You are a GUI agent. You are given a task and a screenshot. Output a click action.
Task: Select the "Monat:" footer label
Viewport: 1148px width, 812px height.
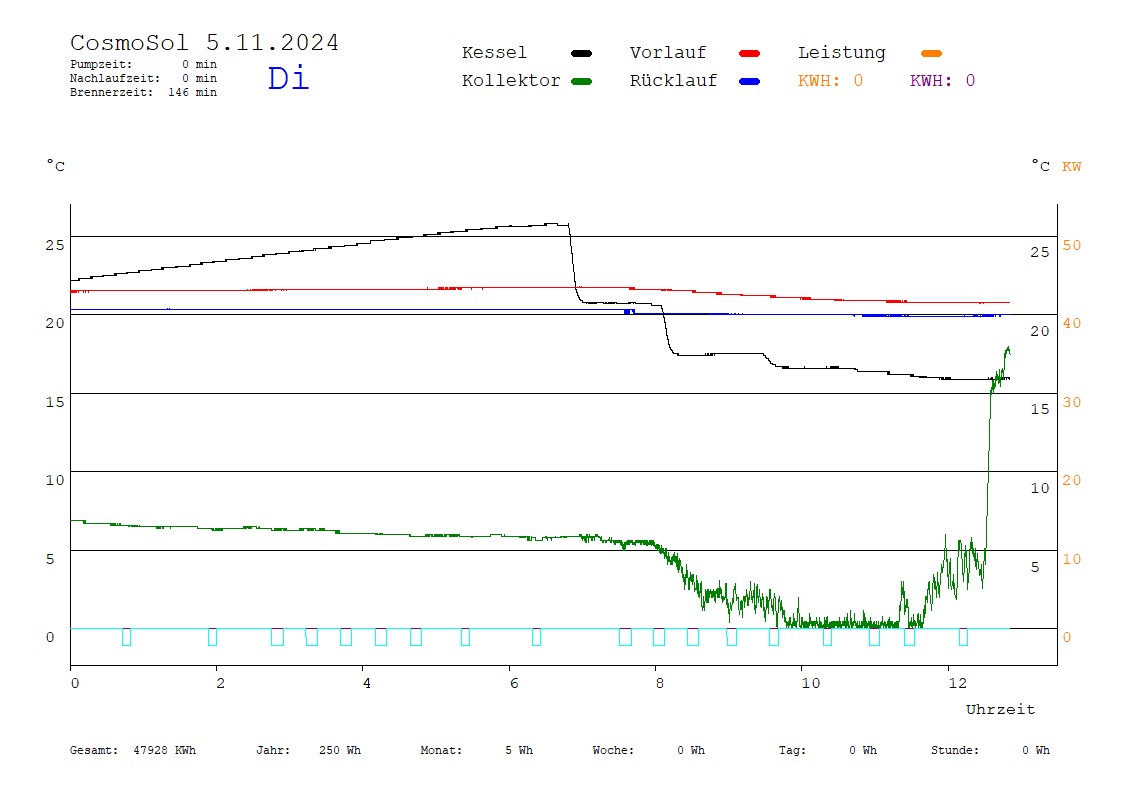[x=441, y=750]
